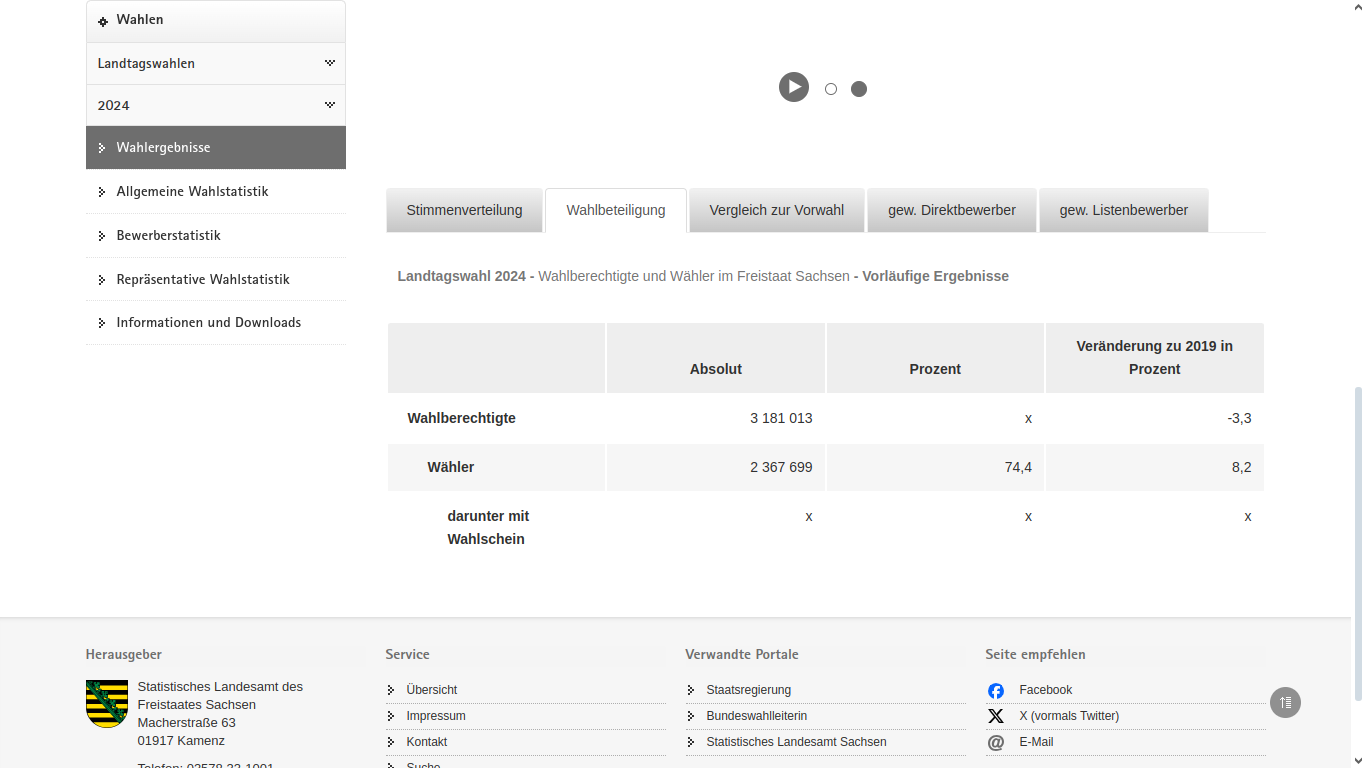This screenshot has height=768, width=1366.
Task: Click the back-to-top round arrow button
Action: tap(1286, 702)
